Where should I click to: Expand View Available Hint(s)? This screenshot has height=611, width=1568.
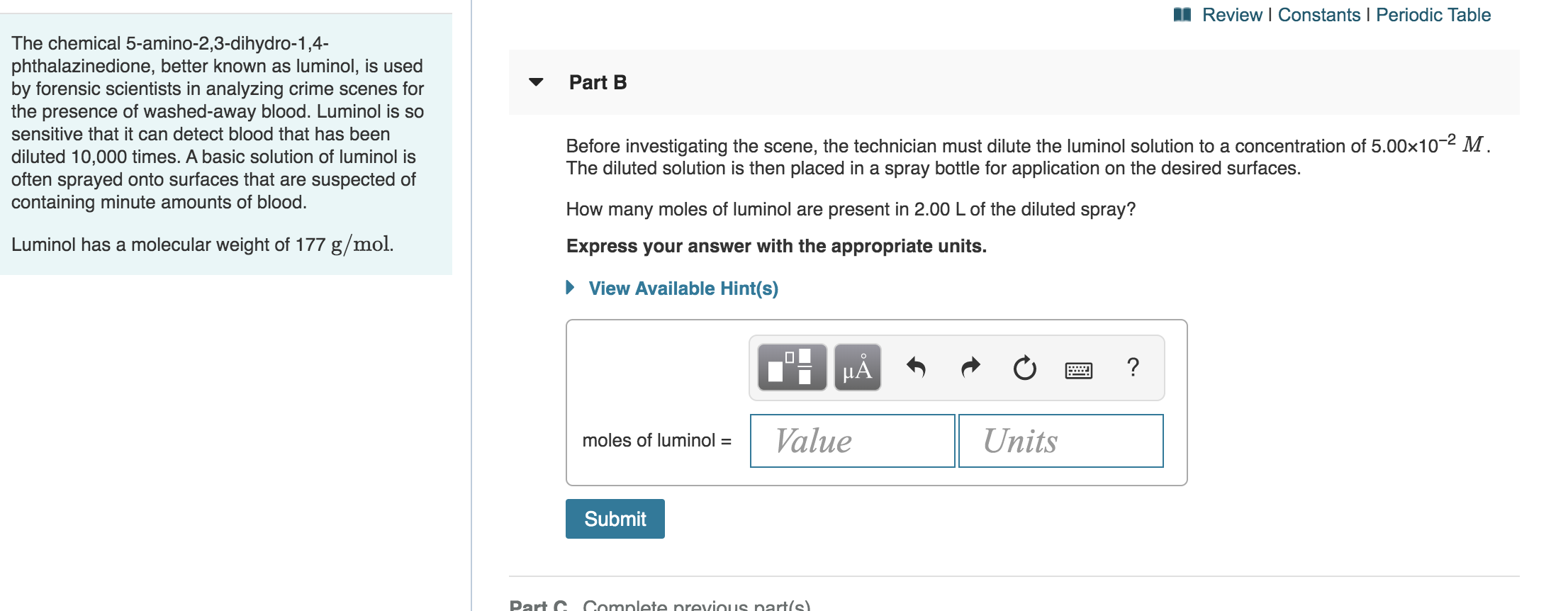click(x=683, y=288)
